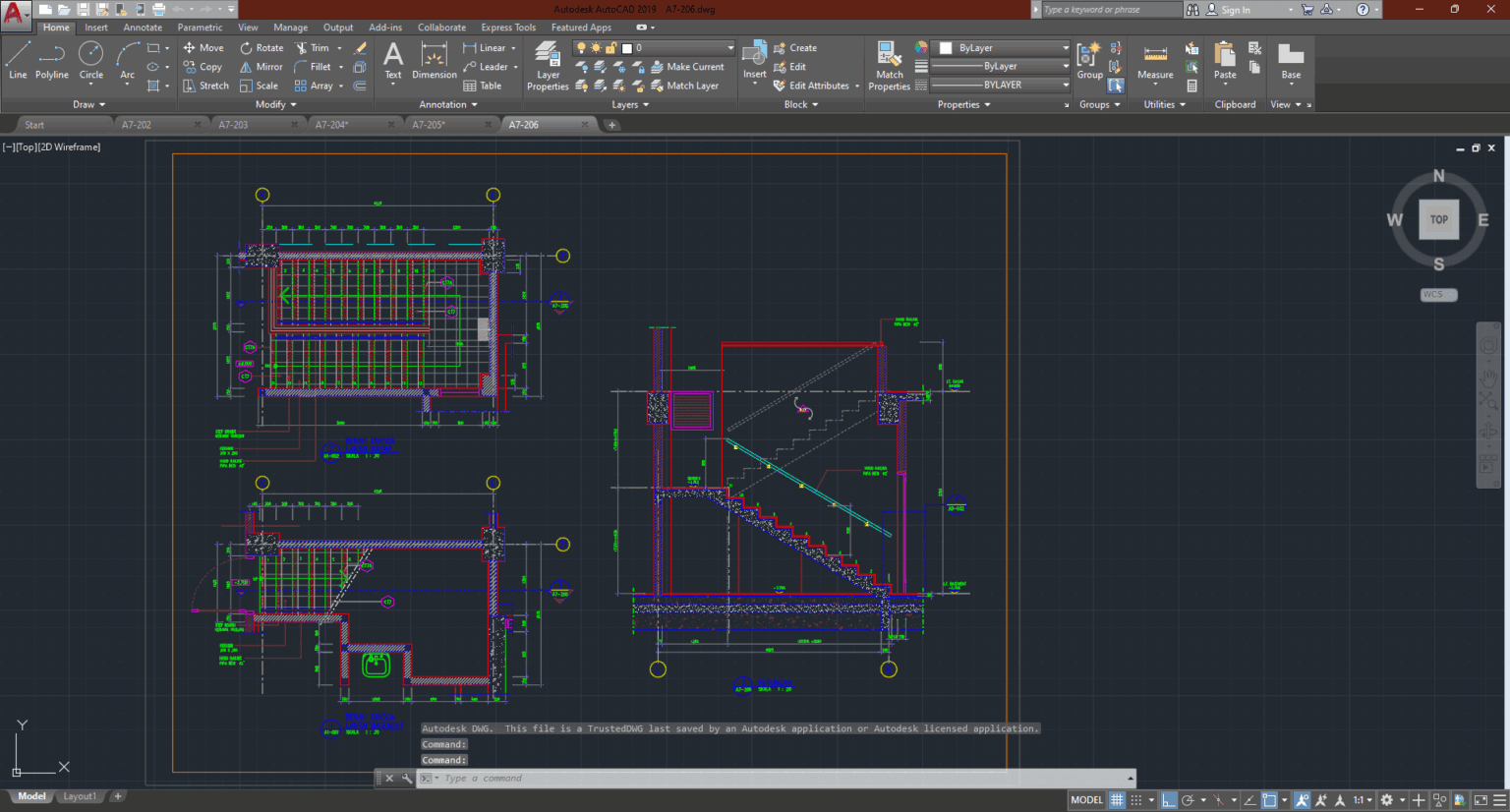Click the Make Current button
Screen dimensions: 1510x812
point(689,66)
